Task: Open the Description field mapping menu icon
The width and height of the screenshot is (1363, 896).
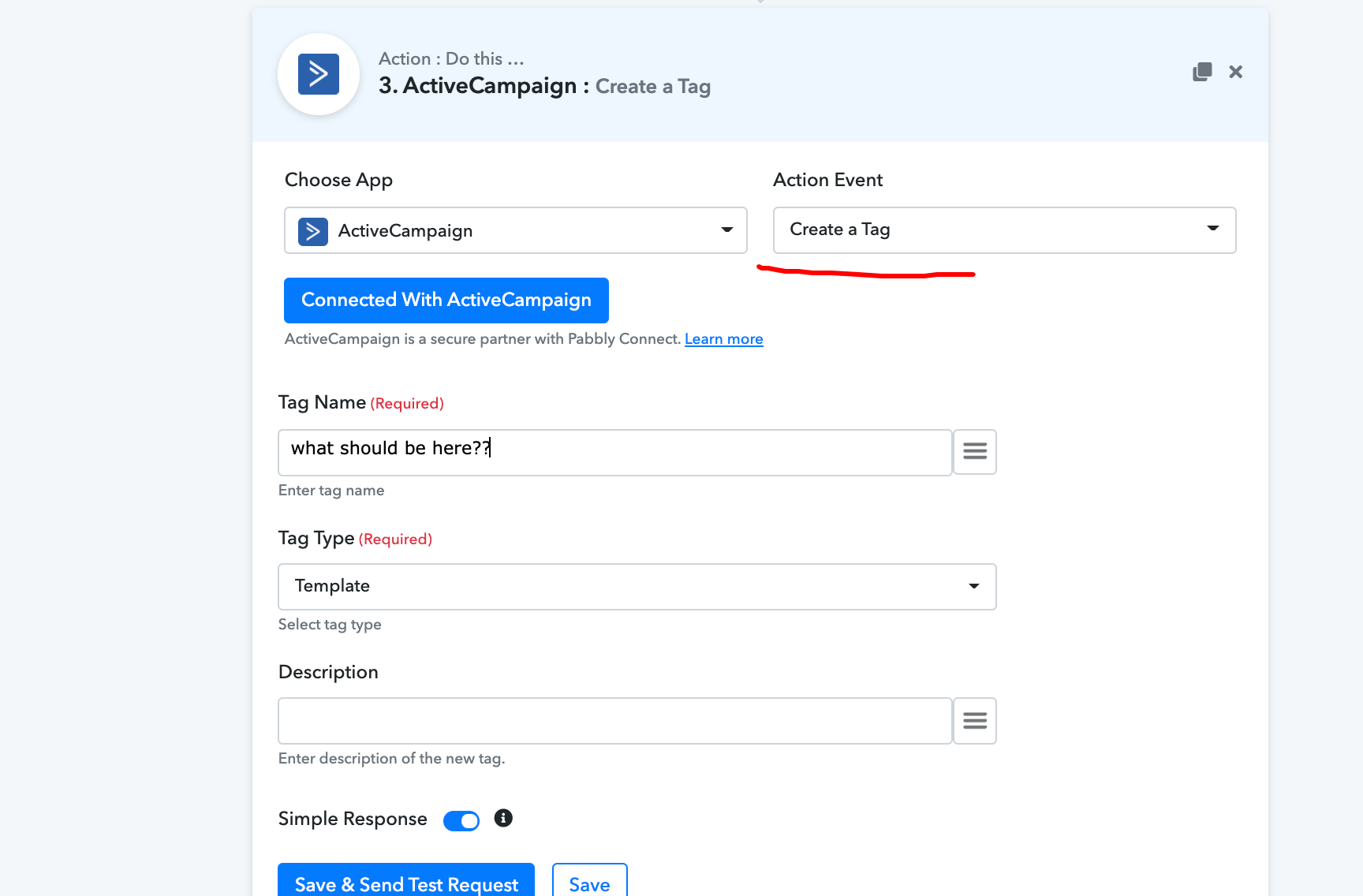Action: click(x=975, y=721)
